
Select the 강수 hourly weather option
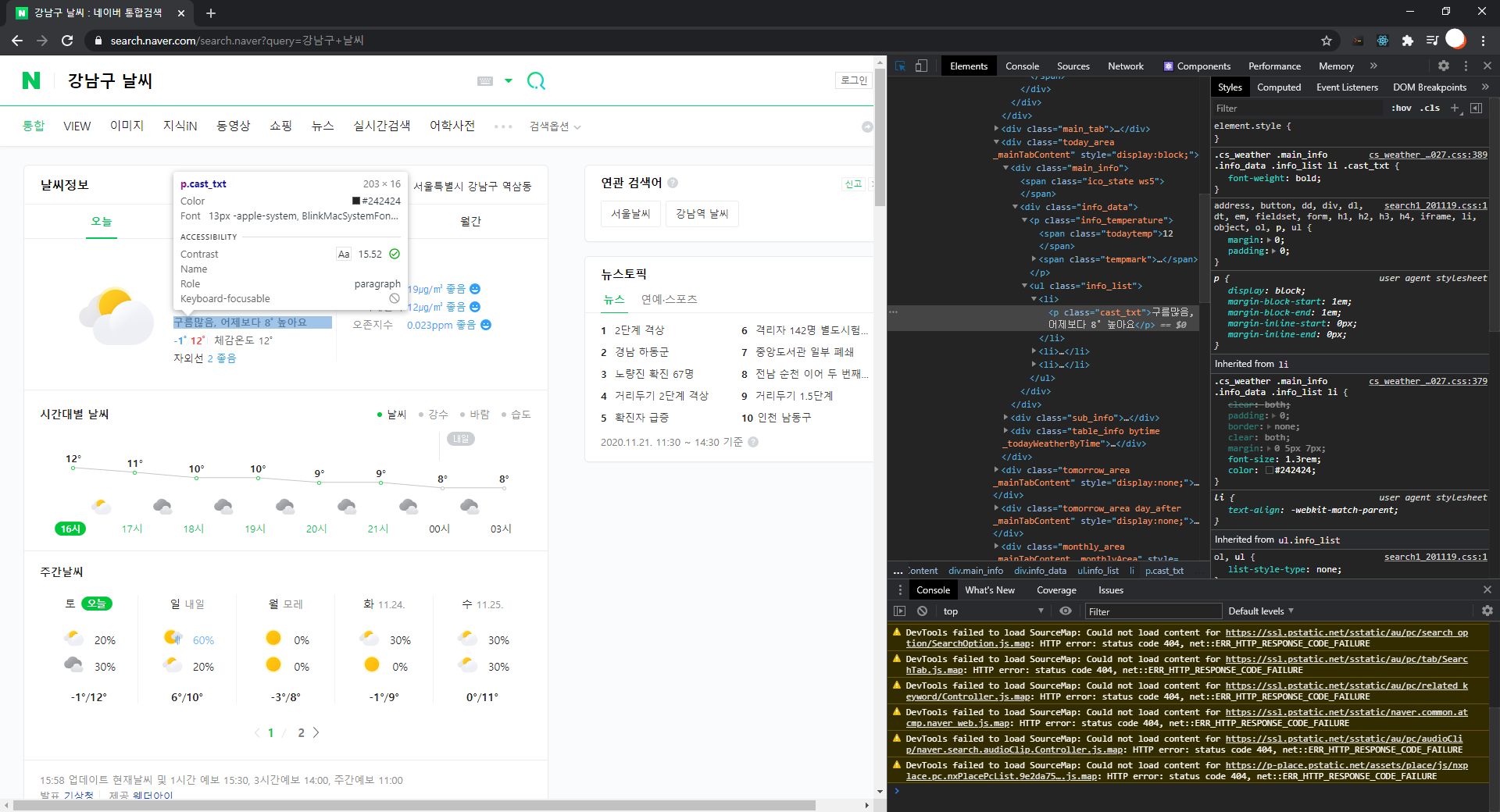click(x=434, y=415)
